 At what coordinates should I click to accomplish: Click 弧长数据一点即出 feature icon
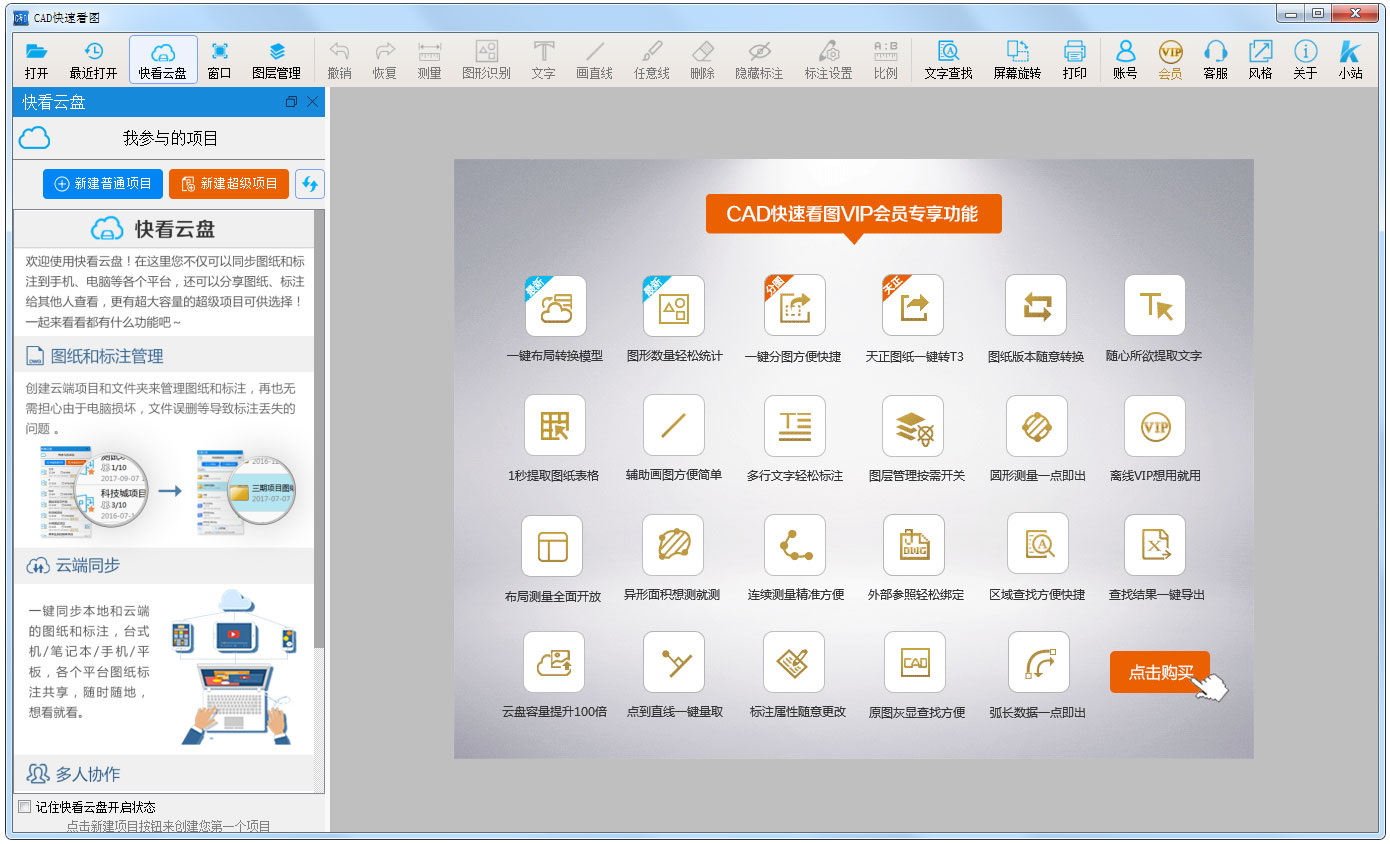[1039, 662]
